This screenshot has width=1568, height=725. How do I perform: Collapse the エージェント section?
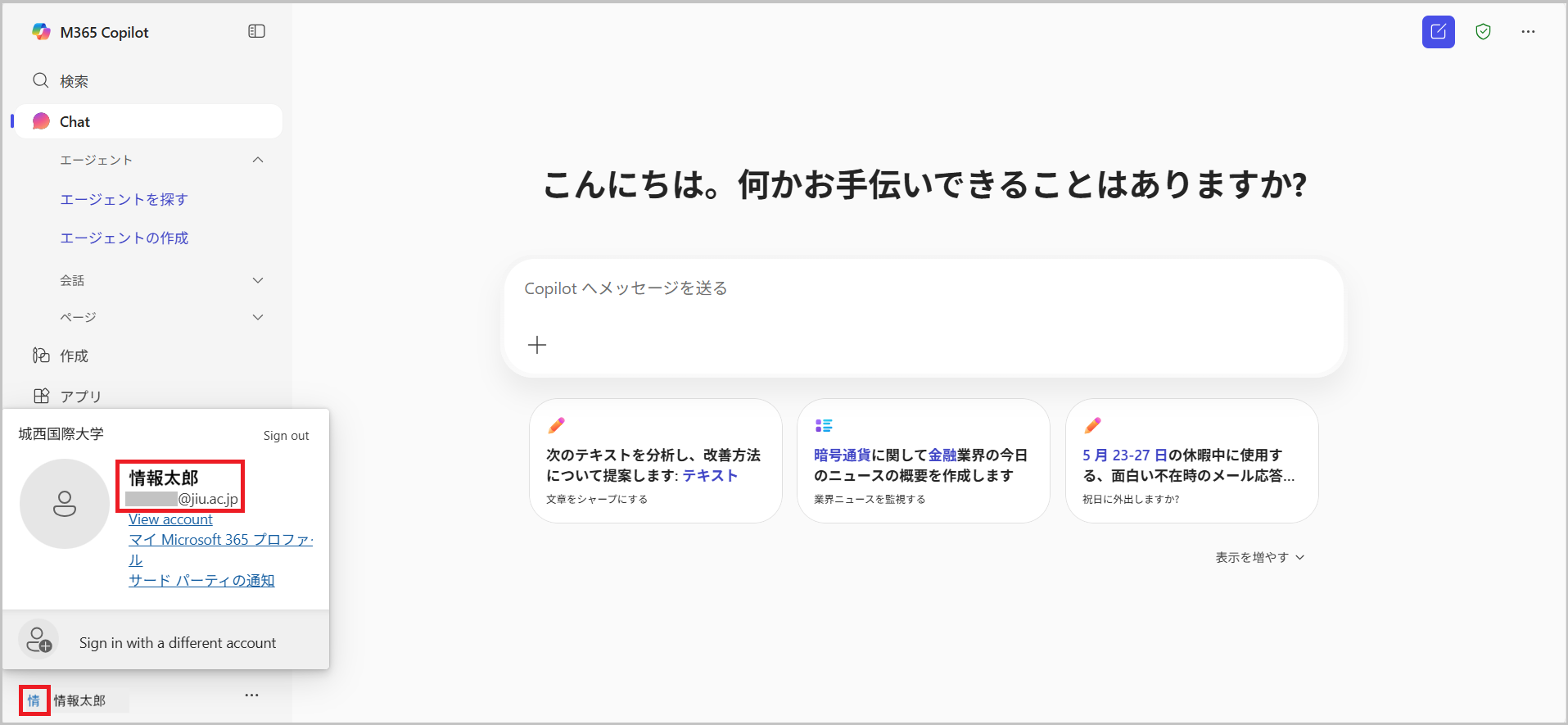[258, 160]
